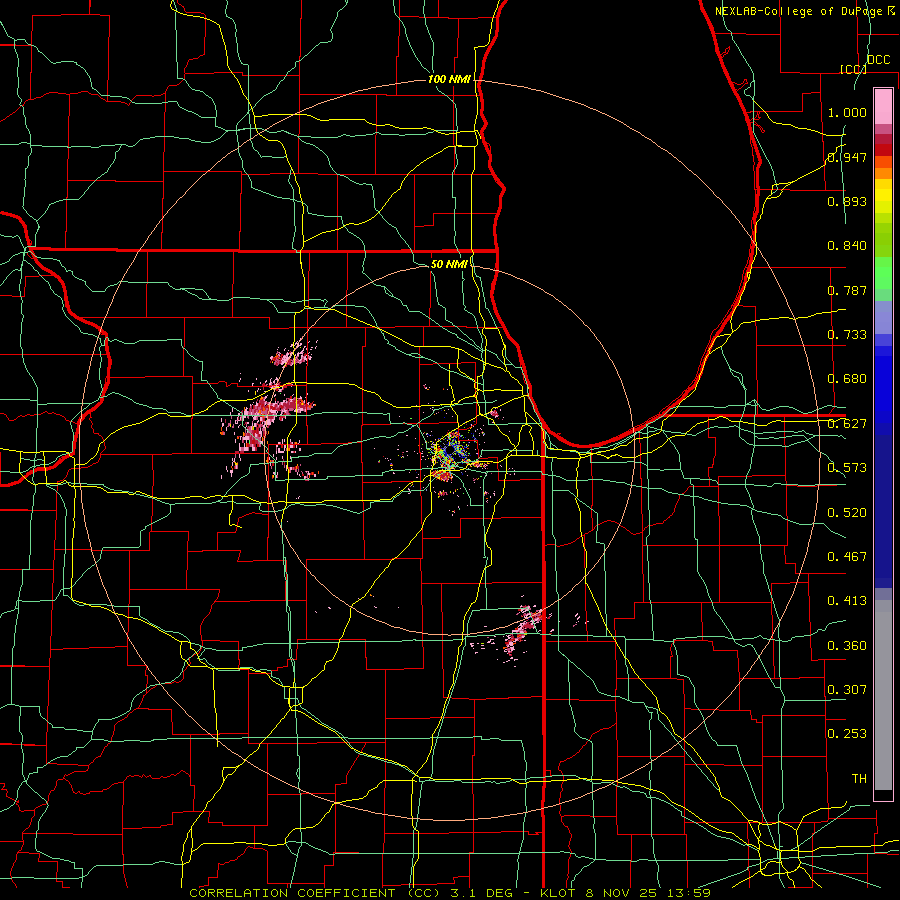Select the 0.947 scale value
Image resolution: width=900 pixels, height=900 pixels.
(x=847, y=157)
